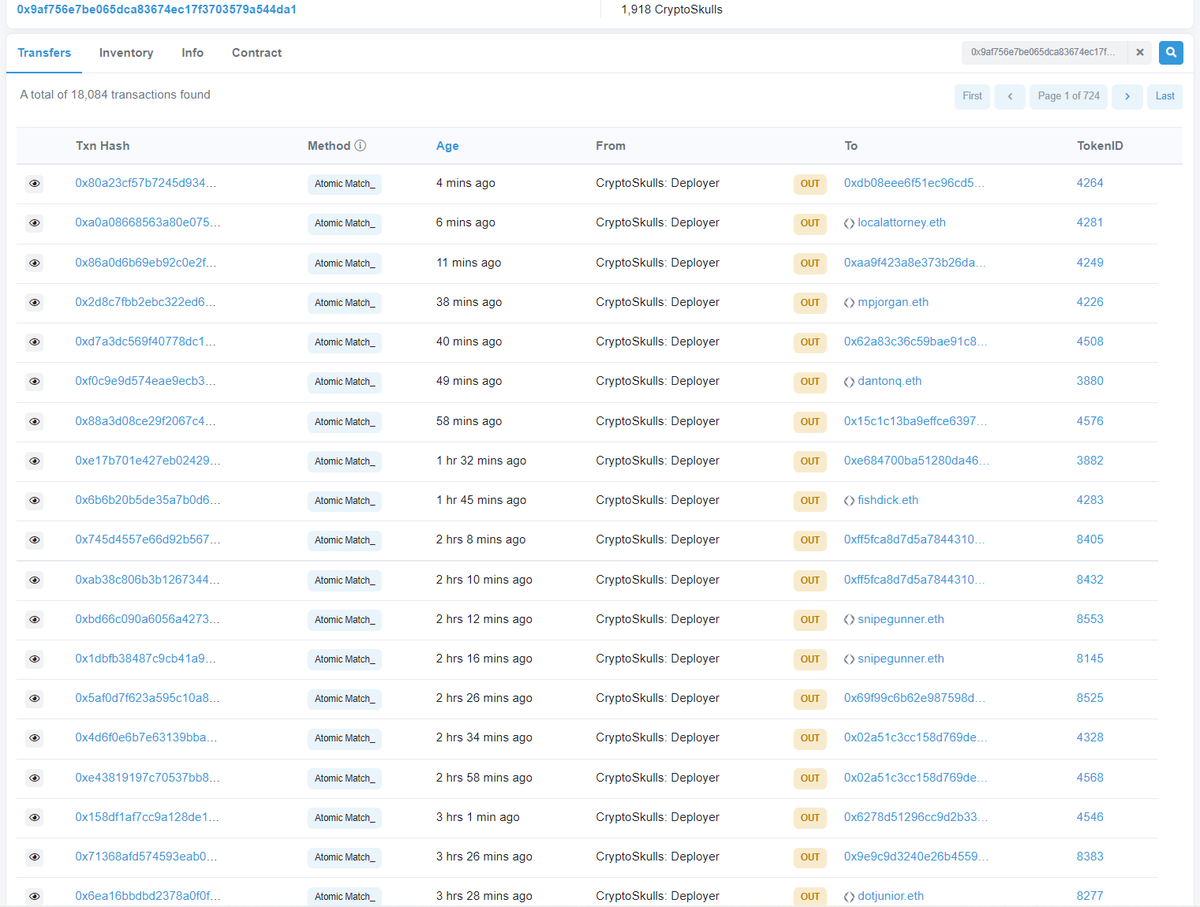Viewport: 1200px width, 907px height.
Task: Click Page 1 of 724 indicator
Action: (1069, 96)
